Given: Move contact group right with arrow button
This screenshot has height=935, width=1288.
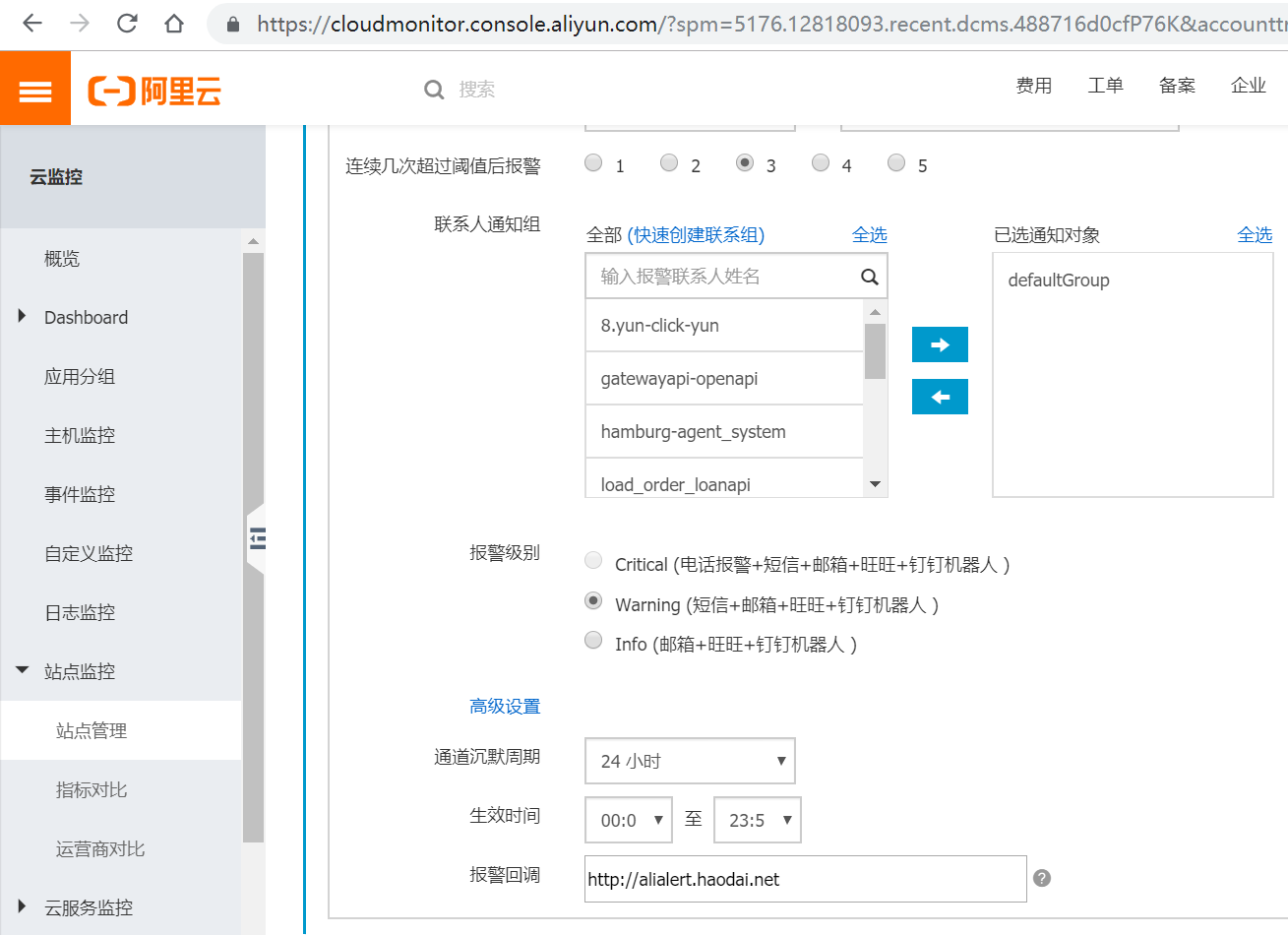Looking at the screenshot, I should tap(940, 344).
